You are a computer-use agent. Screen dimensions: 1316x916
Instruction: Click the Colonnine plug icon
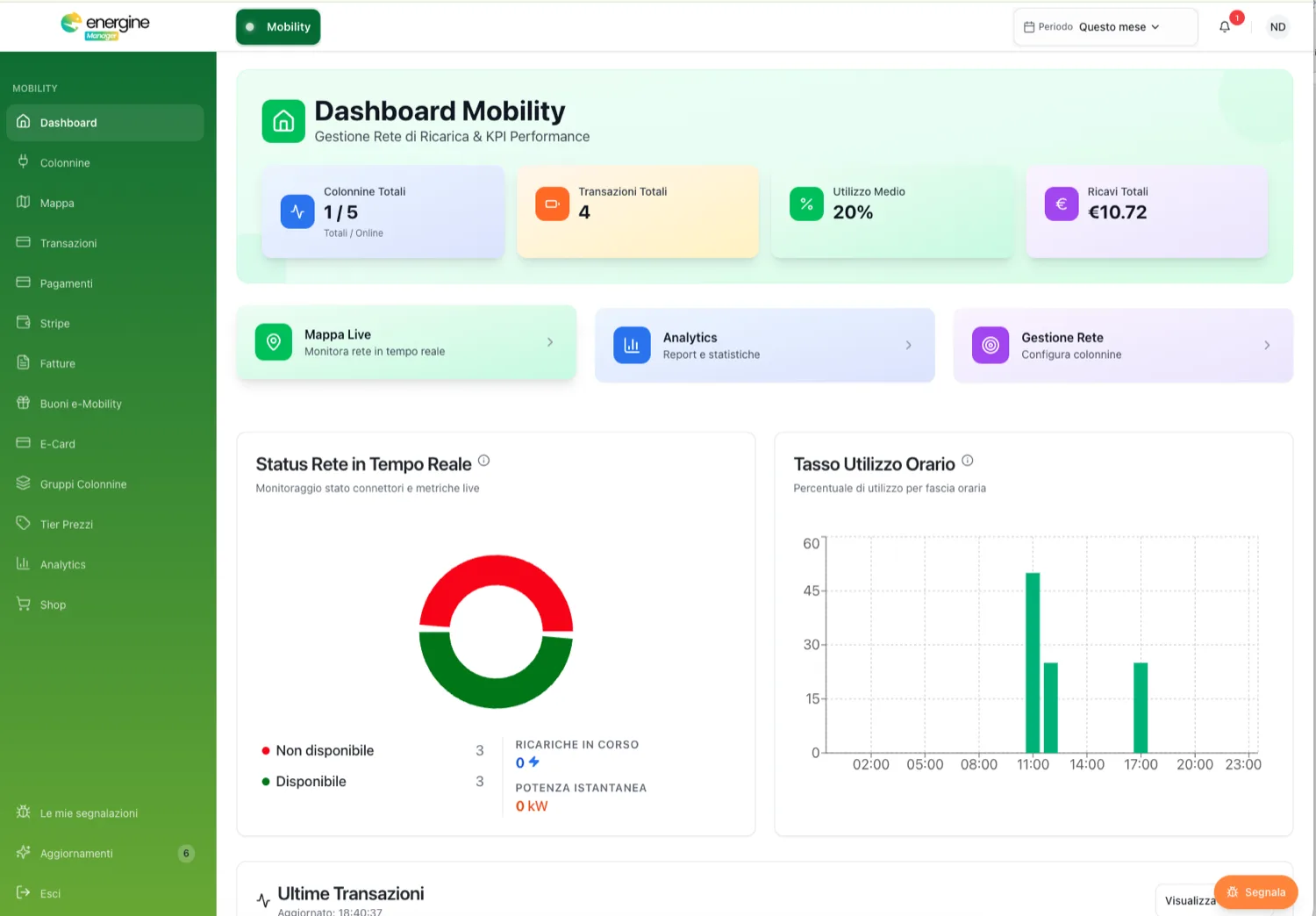(x=24, y=161)
